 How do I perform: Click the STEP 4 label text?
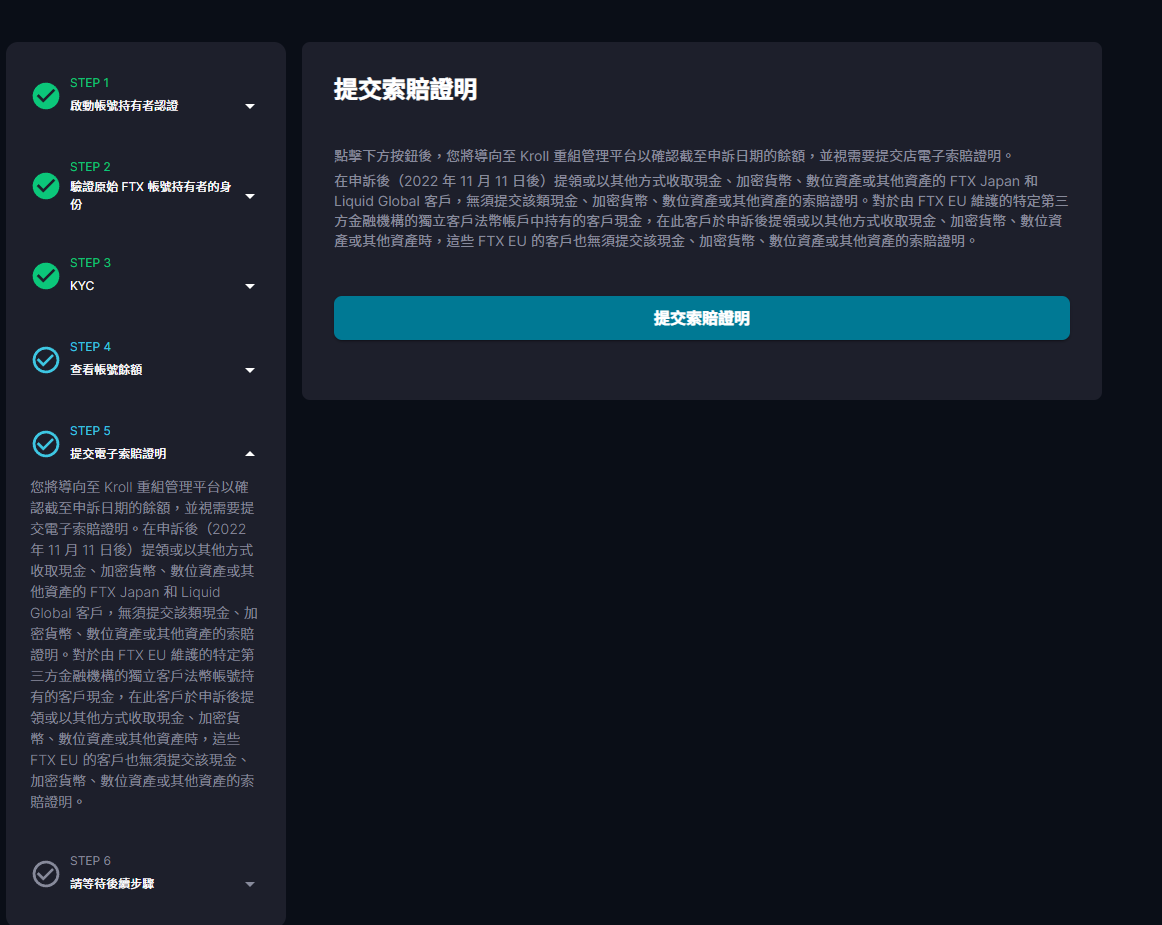click(90, 347)
